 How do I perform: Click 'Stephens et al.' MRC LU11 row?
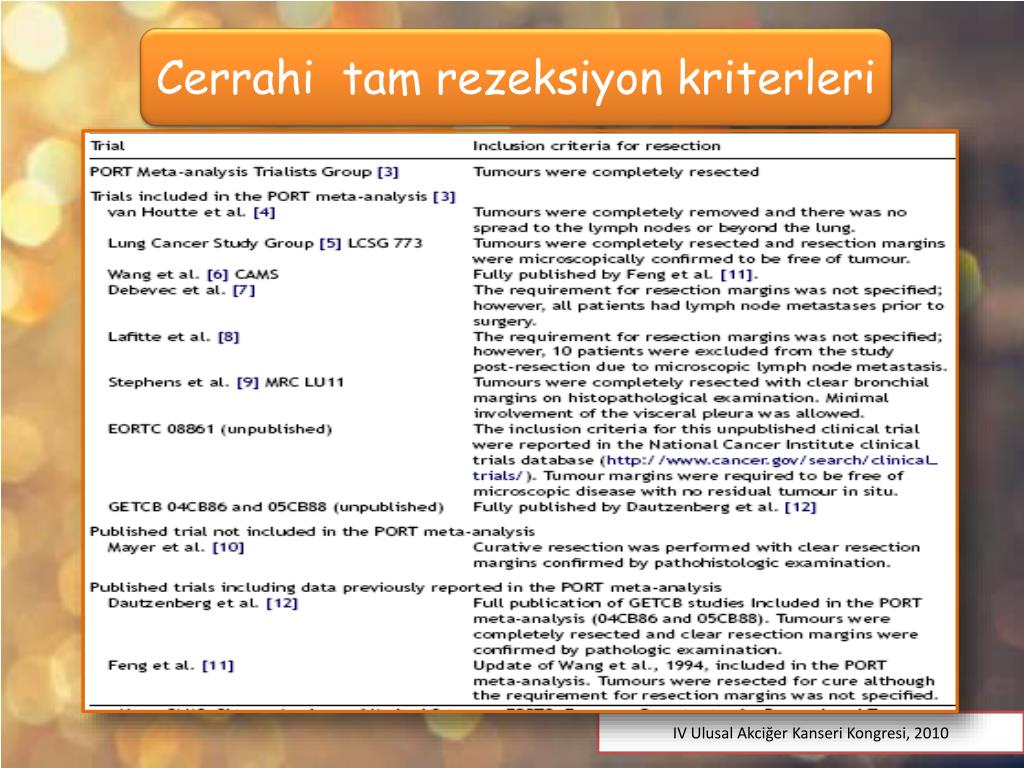tap(226, 383)
